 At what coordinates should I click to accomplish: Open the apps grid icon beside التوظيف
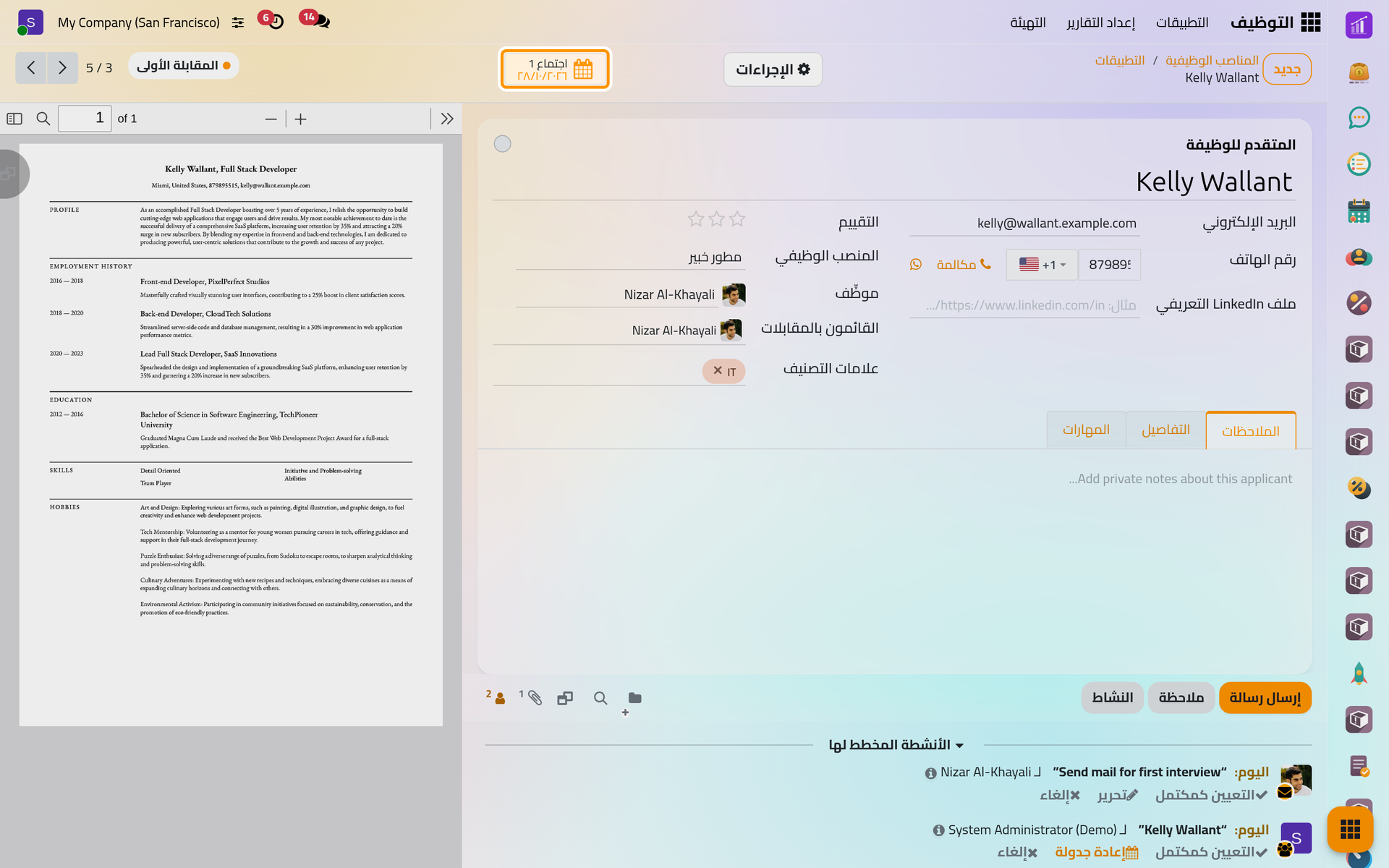click(1310, 22)
